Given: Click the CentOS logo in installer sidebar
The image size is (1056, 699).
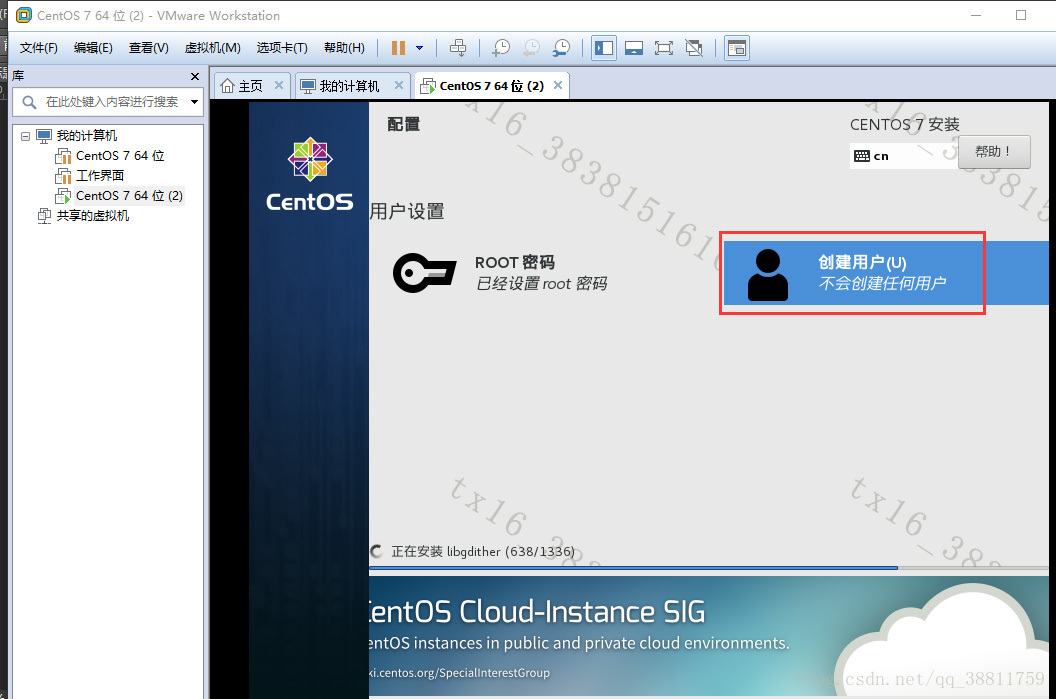Looking at the screenshot, I should 310,174.
